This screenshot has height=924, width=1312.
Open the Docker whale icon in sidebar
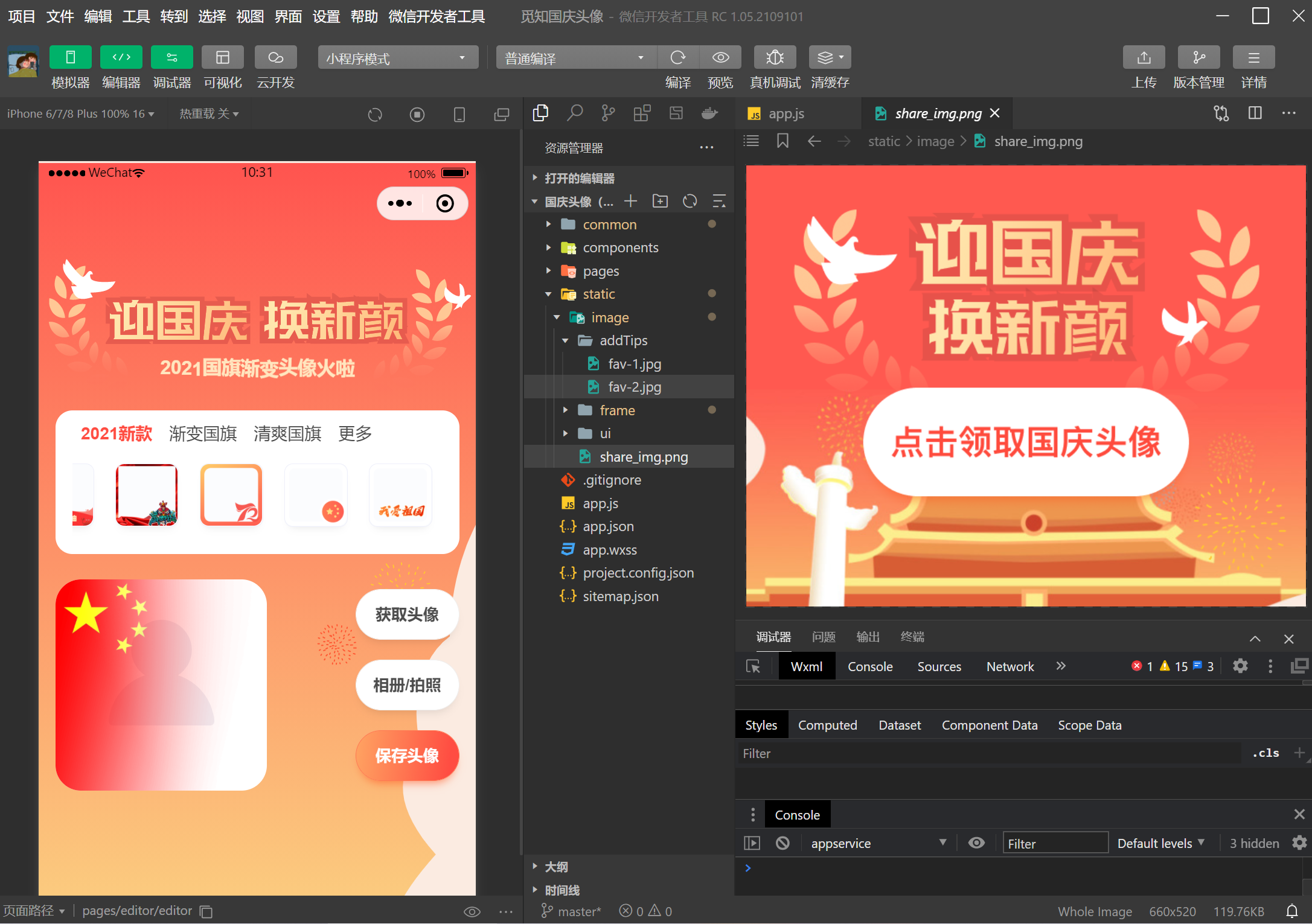[709, 113]
